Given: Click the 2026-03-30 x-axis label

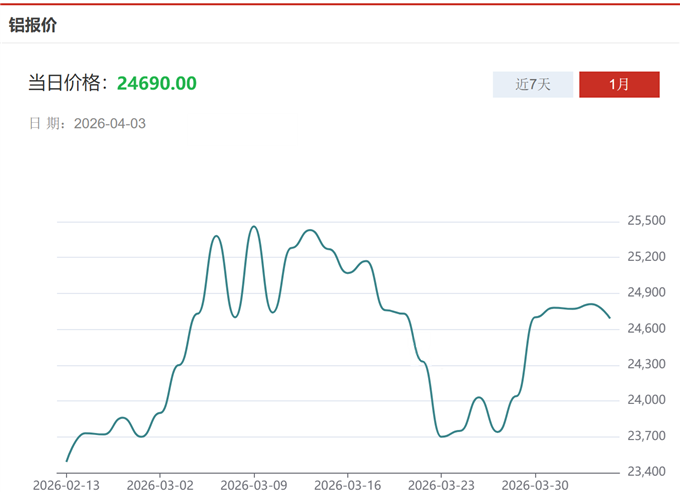Looking at the screenshot, I should pyautogui.click(x=535, y=484).
